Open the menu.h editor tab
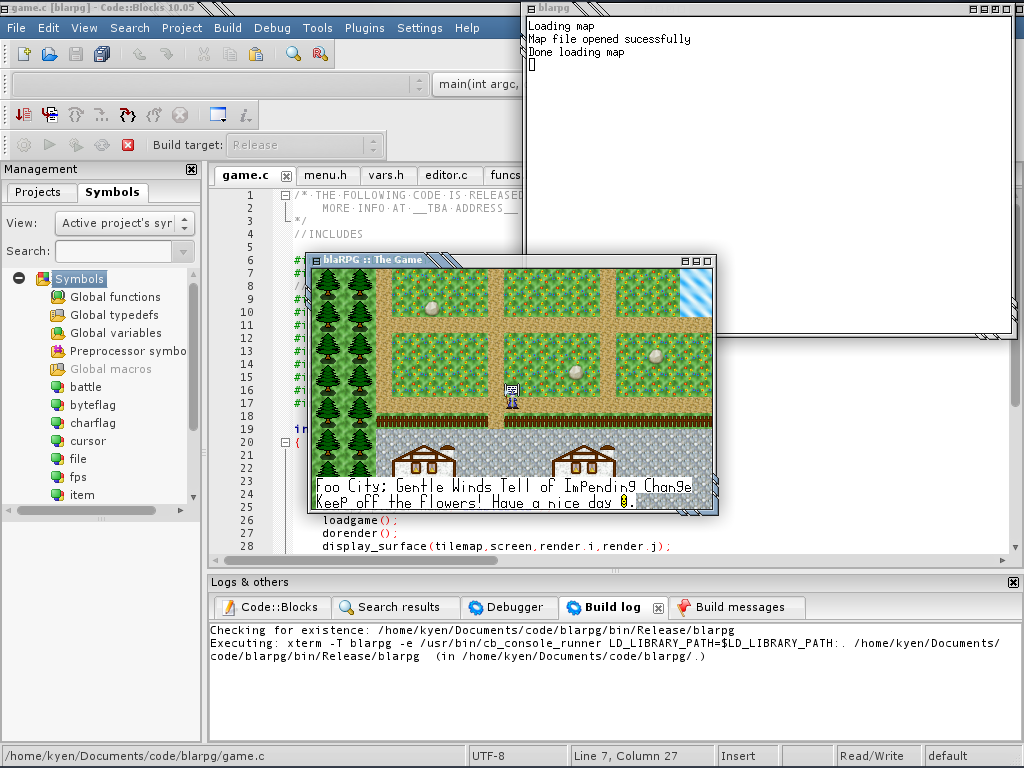The height and width of the screenshot is (768, 1024). pyautogui.click(x=326, y=175)
